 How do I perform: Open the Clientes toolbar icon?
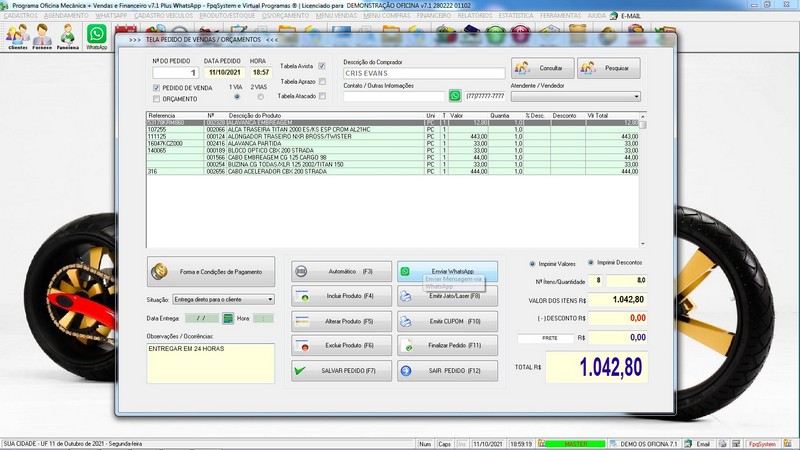[x=17, y=37]
